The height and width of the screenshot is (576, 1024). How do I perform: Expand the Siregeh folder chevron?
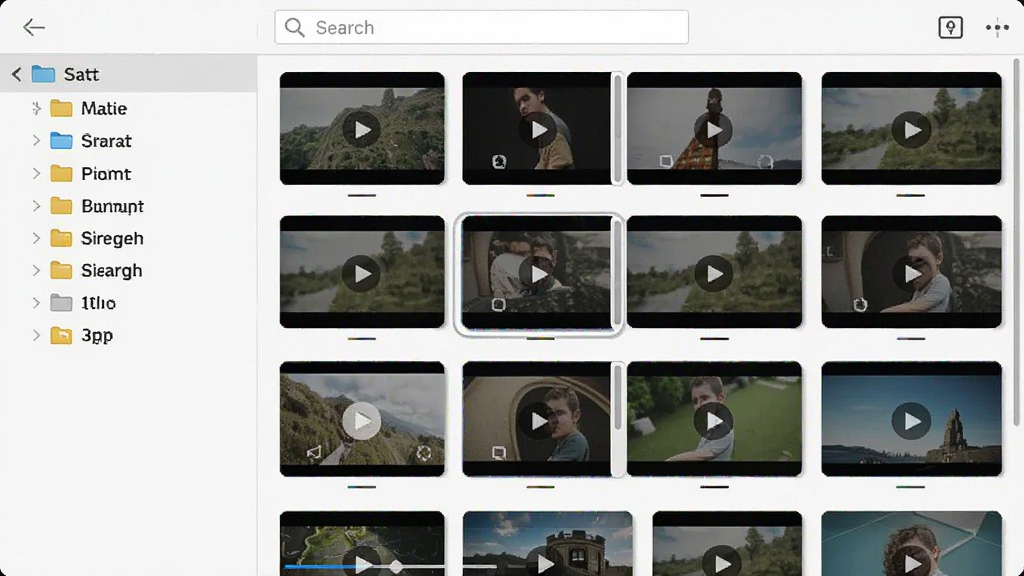click(37, 238)
